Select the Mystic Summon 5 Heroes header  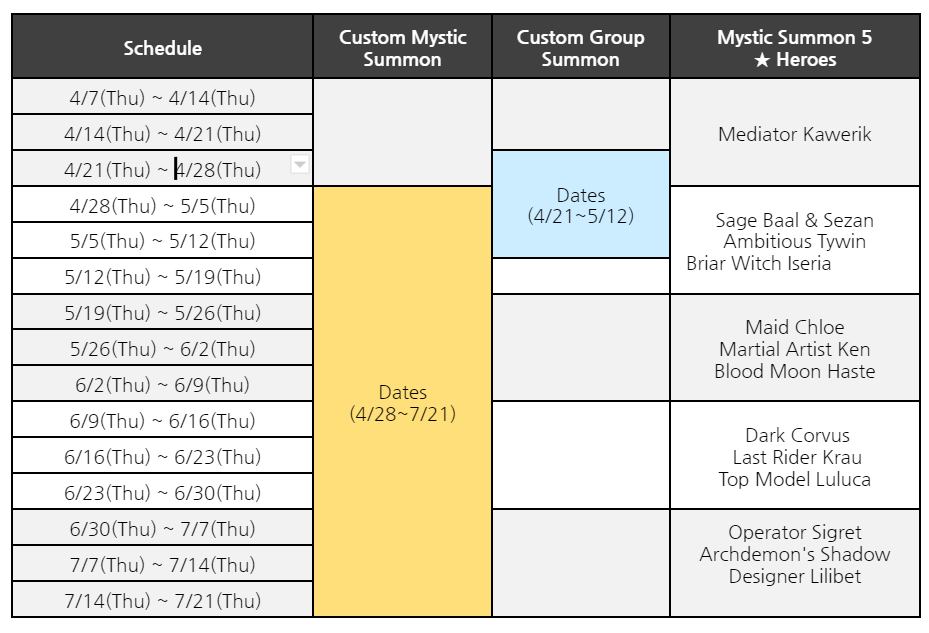point(795,47)
